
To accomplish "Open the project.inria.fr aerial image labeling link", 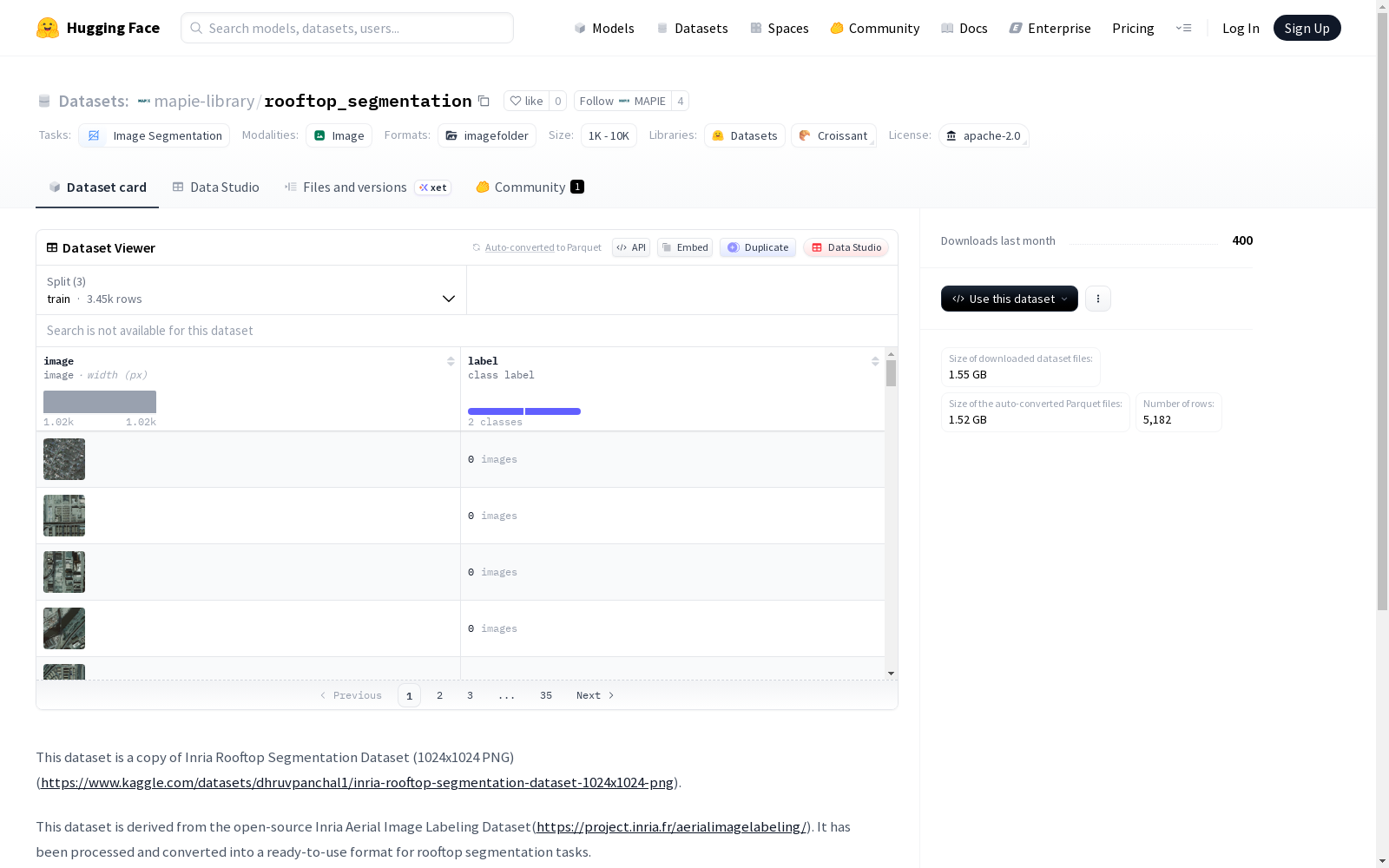I will tap(671, 826).
